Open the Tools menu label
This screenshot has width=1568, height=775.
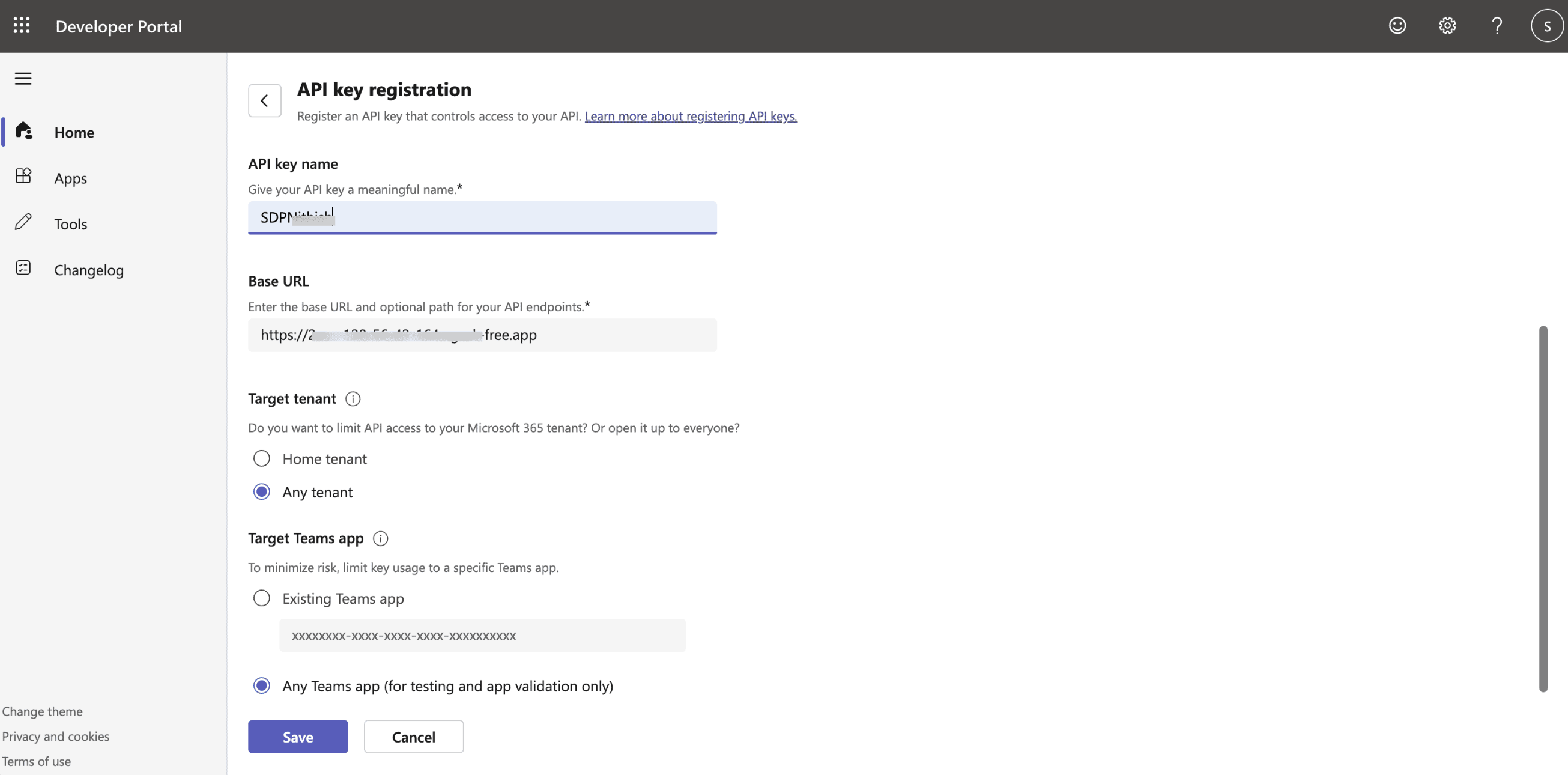coord(71,224)
